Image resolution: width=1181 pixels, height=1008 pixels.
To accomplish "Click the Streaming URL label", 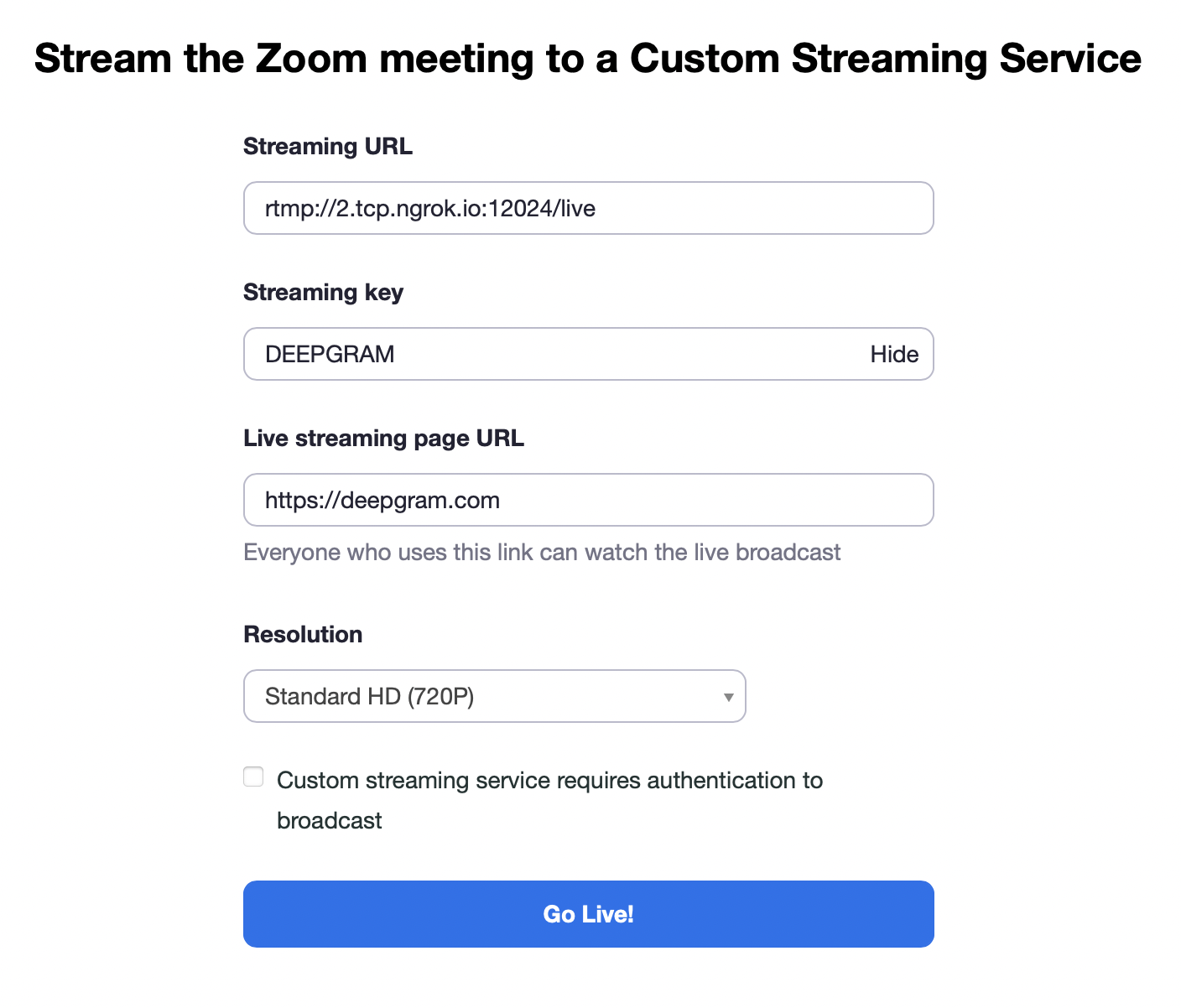I will pos(328,146).
